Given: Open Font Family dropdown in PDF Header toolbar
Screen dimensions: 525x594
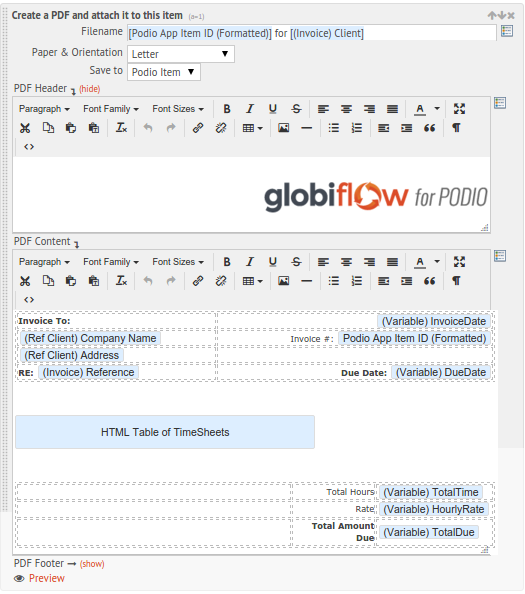Looking at the screenshot, I should tap(111, 109).
